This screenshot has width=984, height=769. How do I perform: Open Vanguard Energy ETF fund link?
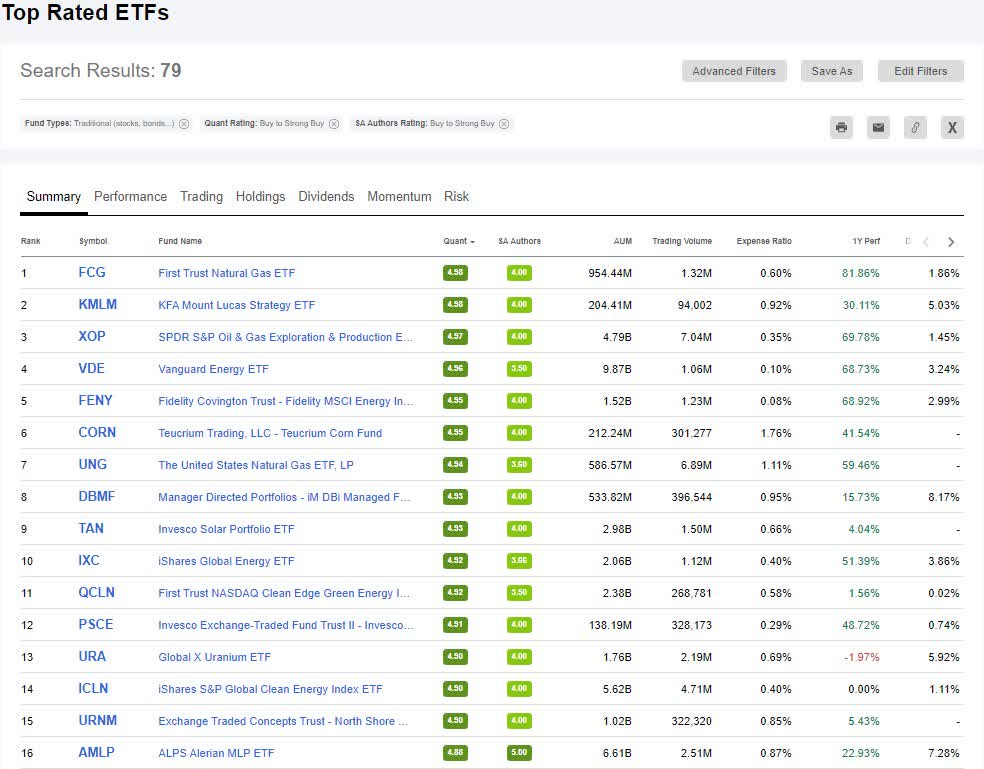point(213,369)
